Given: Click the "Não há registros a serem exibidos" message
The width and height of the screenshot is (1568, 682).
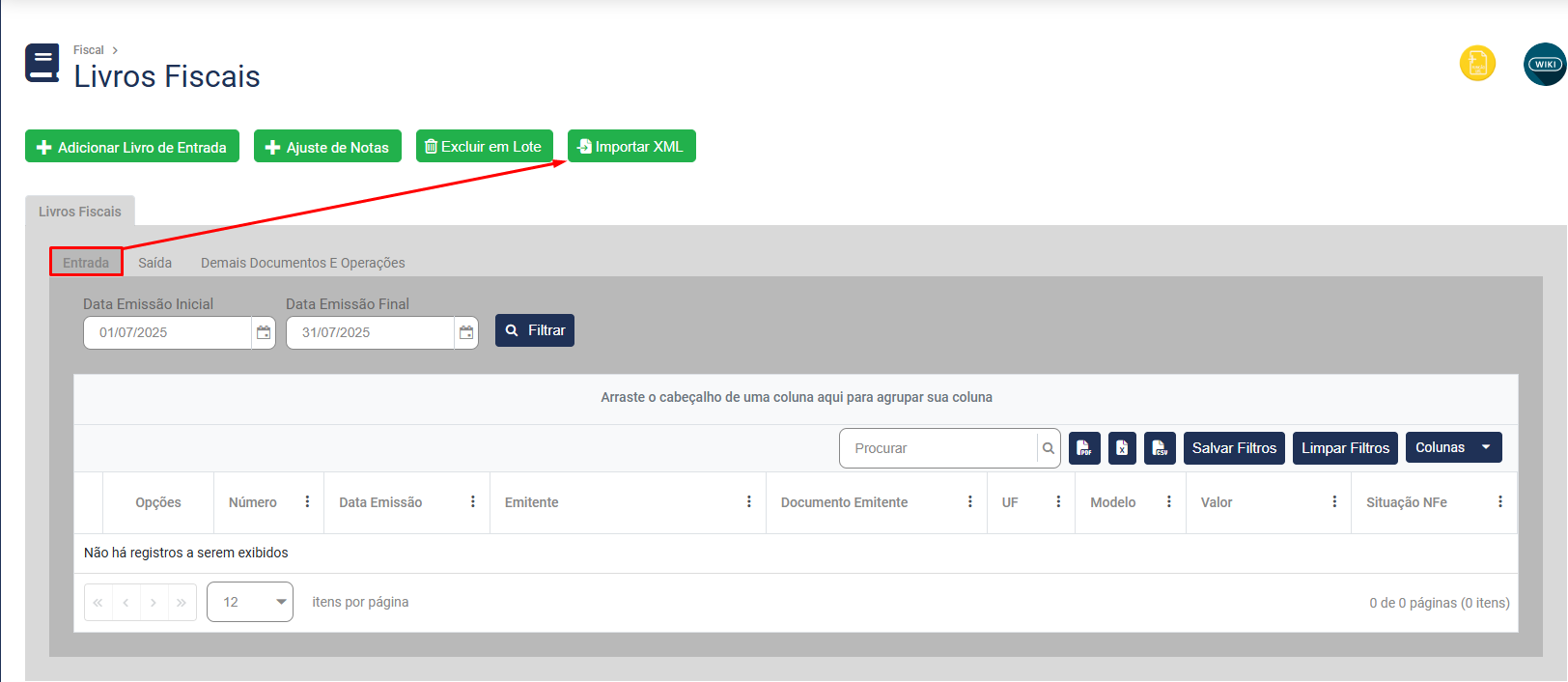Looking at the screenshot, I should pos(186,553).
